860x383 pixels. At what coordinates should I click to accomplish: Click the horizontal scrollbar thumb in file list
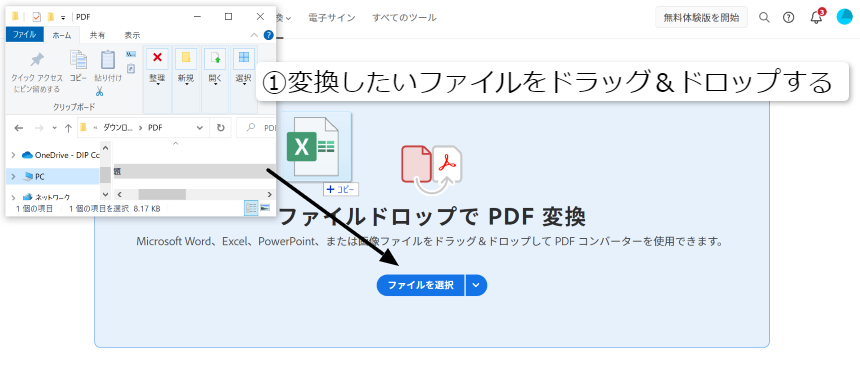coord(162,194)
